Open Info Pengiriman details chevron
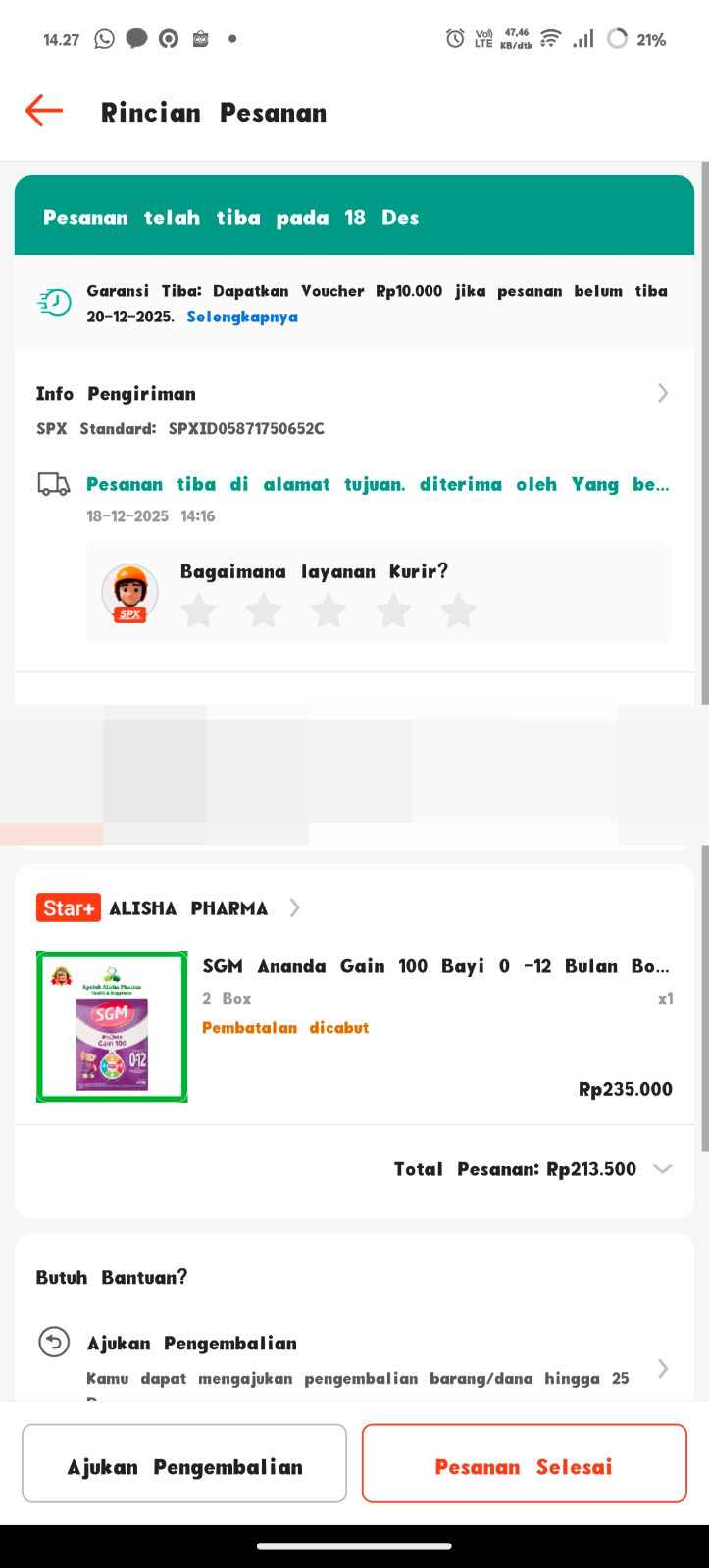 (x=663, y=393)
